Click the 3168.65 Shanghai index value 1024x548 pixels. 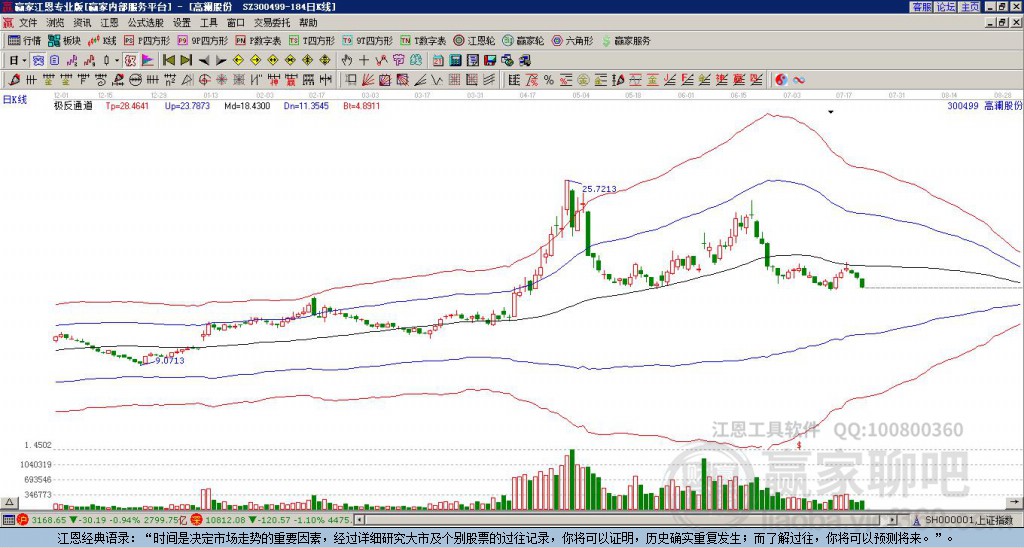pos(49,520)
